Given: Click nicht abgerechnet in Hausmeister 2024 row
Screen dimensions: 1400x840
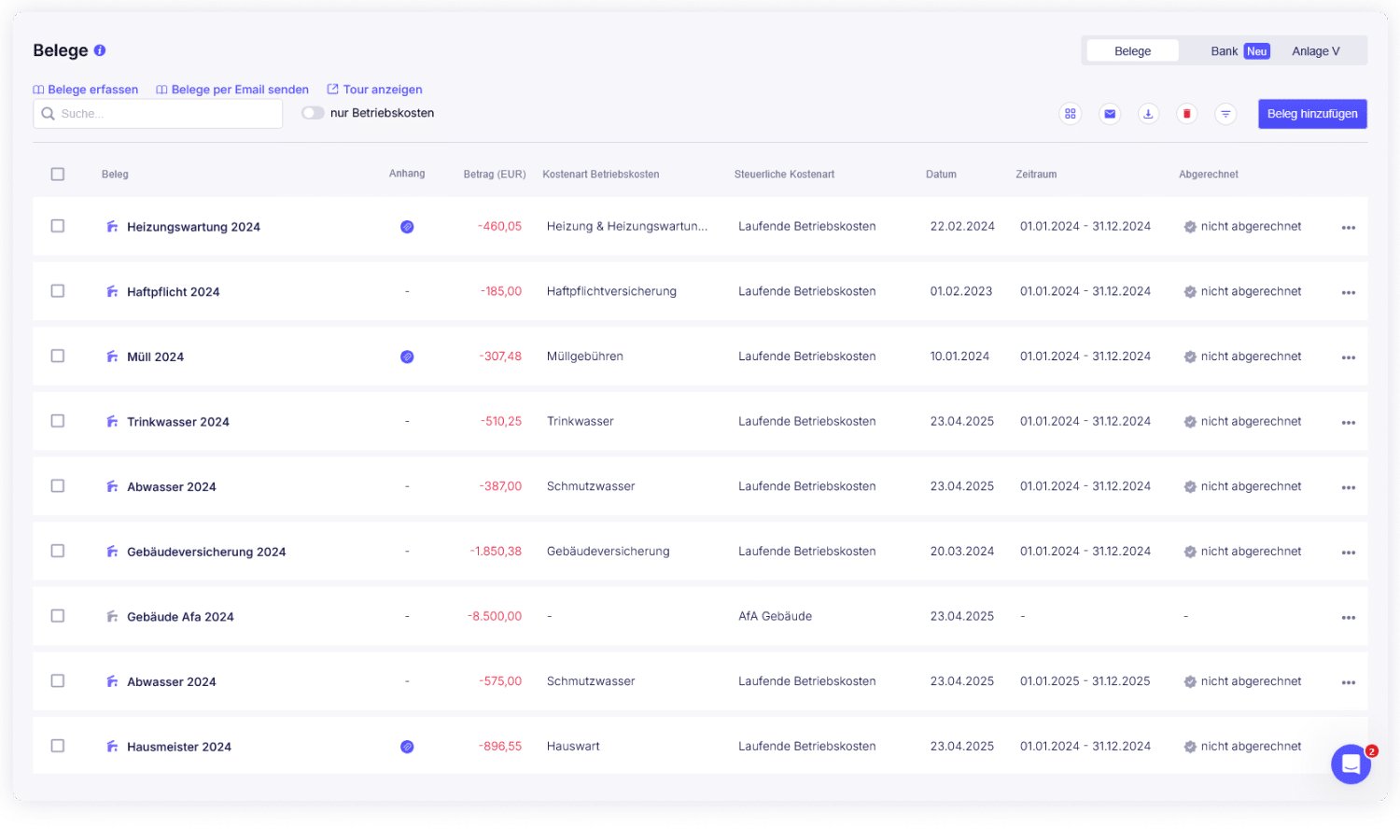Looking at the screenshot, I should point(1251,747).
